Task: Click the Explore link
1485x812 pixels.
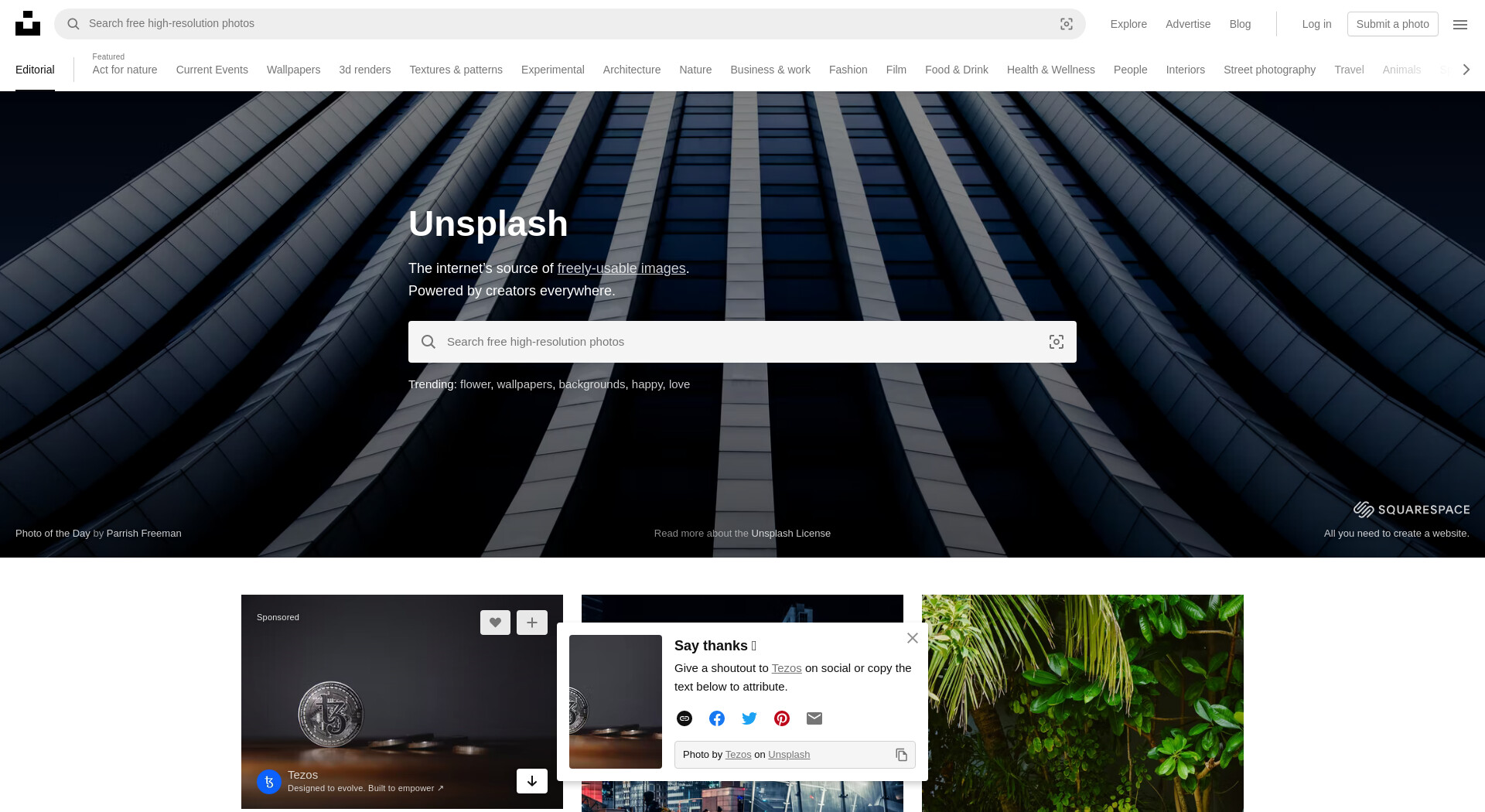Action: point(1128,24)
